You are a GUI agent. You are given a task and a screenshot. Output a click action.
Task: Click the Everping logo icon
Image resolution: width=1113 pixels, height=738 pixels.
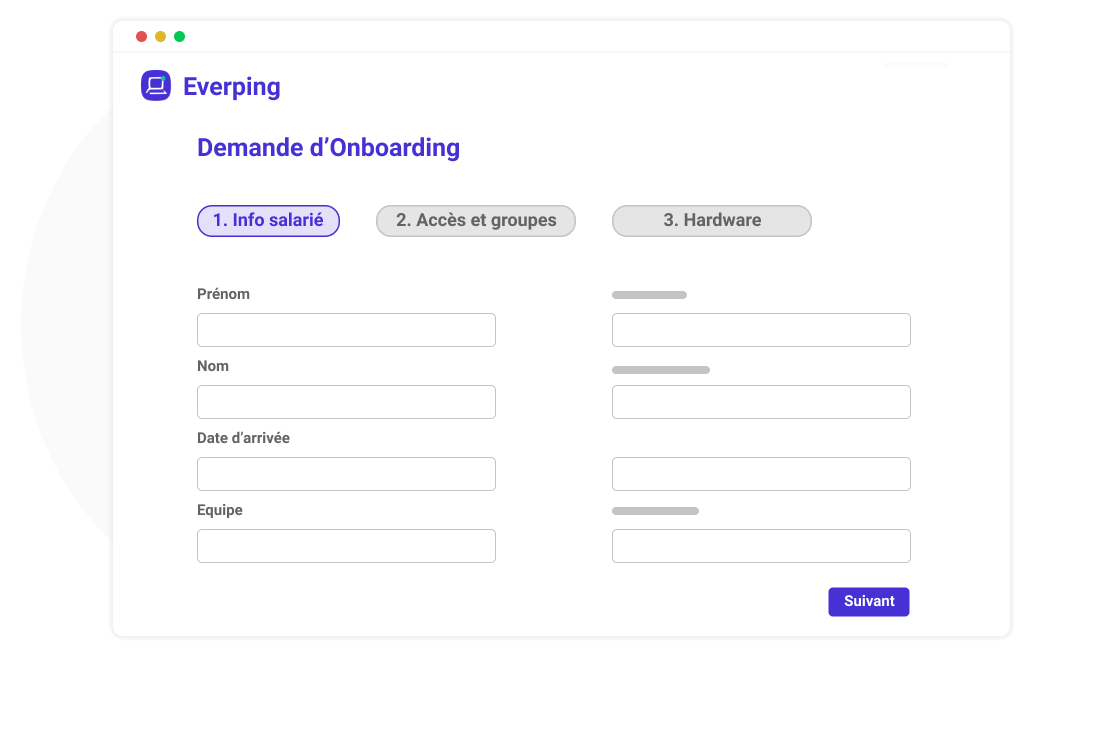156,86
